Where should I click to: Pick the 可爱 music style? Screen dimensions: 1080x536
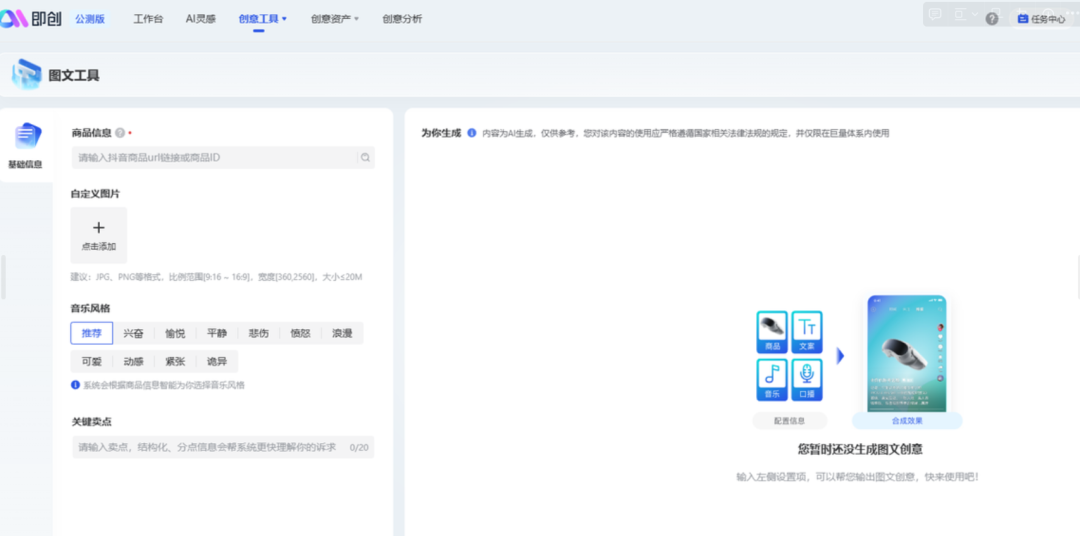[x=91, y=362]
